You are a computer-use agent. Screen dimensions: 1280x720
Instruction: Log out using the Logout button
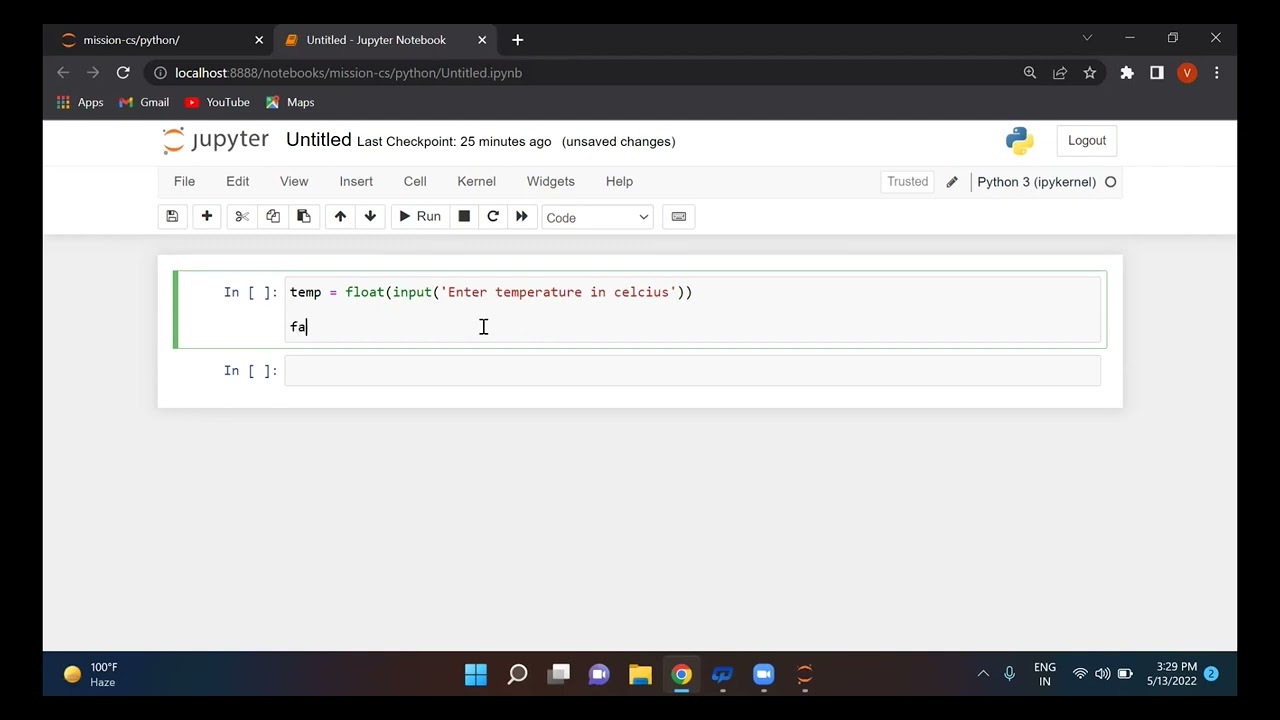click(x=1087, y=141)
